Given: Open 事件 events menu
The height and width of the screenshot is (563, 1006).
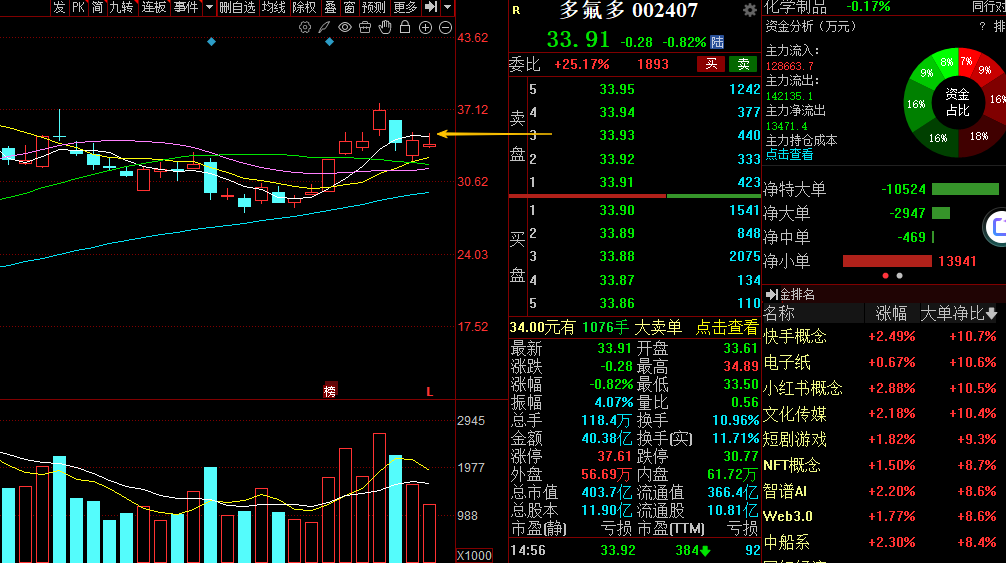Looking at the screenshot, I should [186, 7].
